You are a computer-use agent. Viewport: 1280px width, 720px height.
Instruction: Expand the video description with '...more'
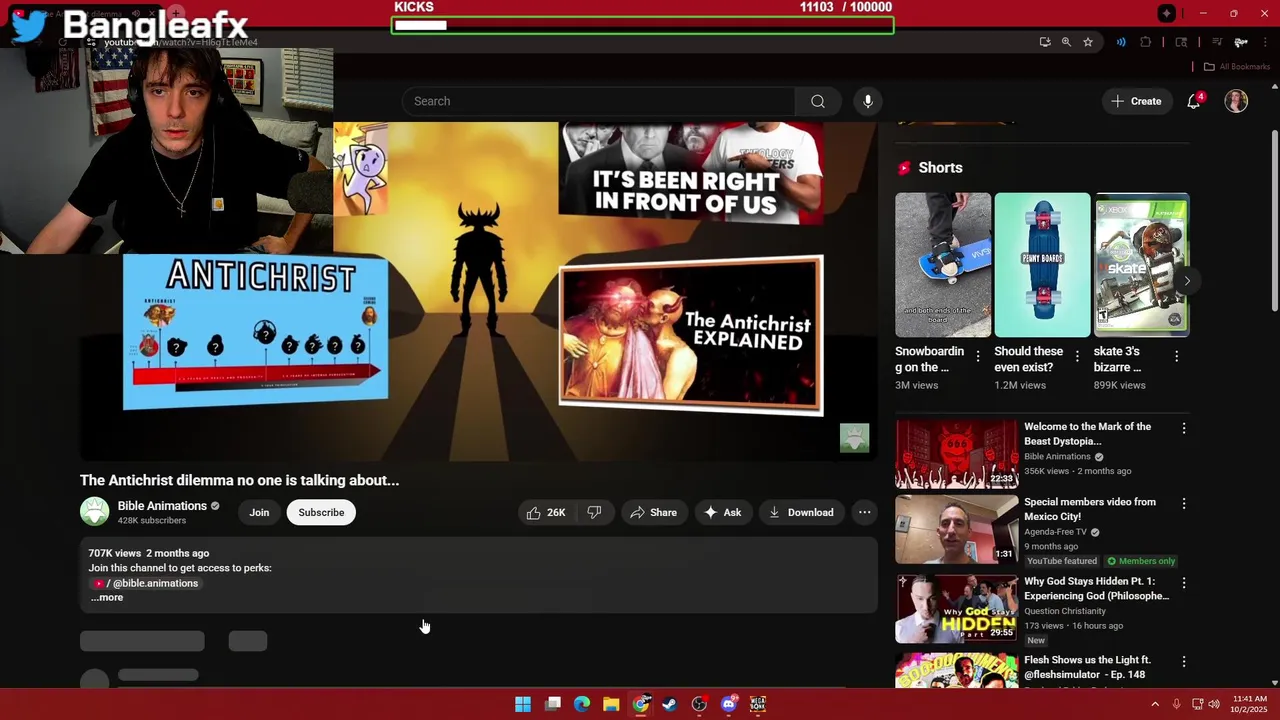[107, 598]
